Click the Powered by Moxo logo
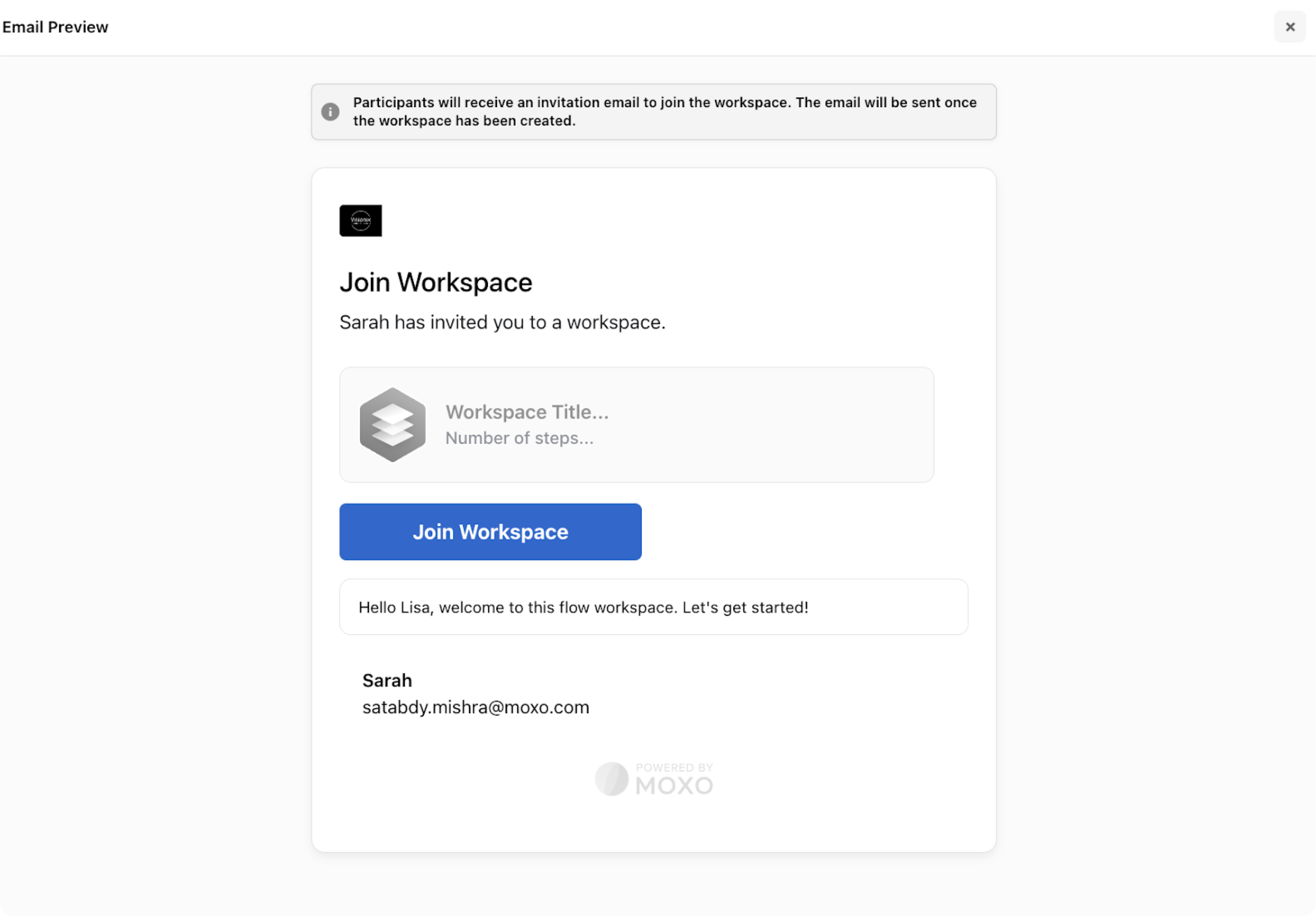Viewport: 1316px width, 916px height. (x=653, y=778)
